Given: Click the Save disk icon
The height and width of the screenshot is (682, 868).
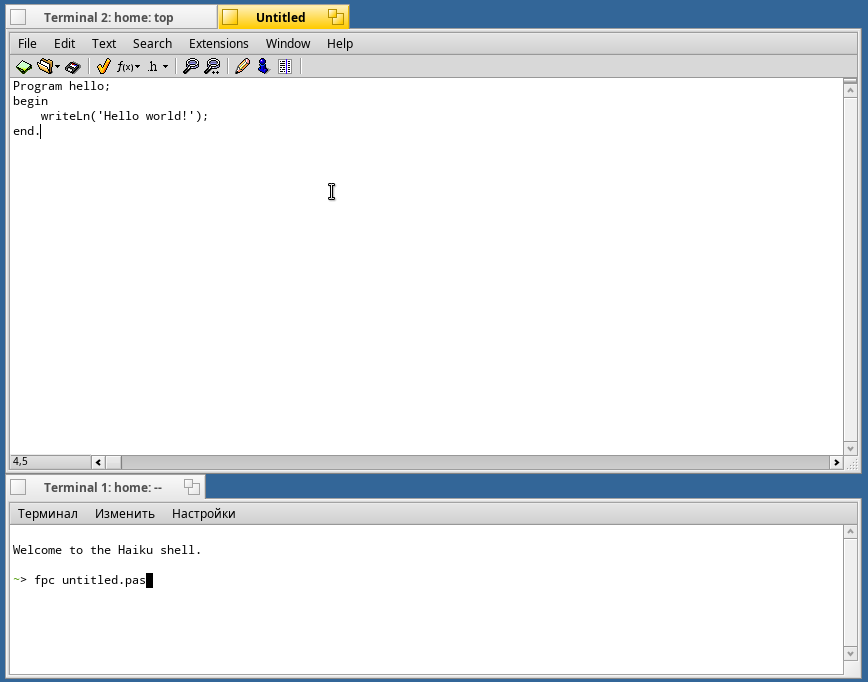Looking at the screenshot, I should 73,67.
